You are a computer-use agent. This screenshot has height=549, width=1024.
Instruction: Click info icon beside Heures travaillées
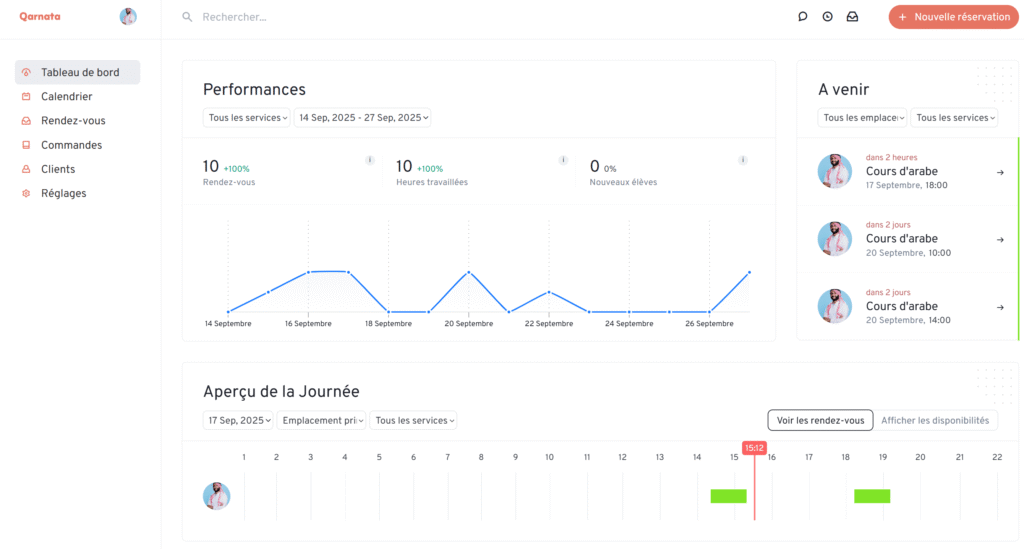tap(563, 160)
